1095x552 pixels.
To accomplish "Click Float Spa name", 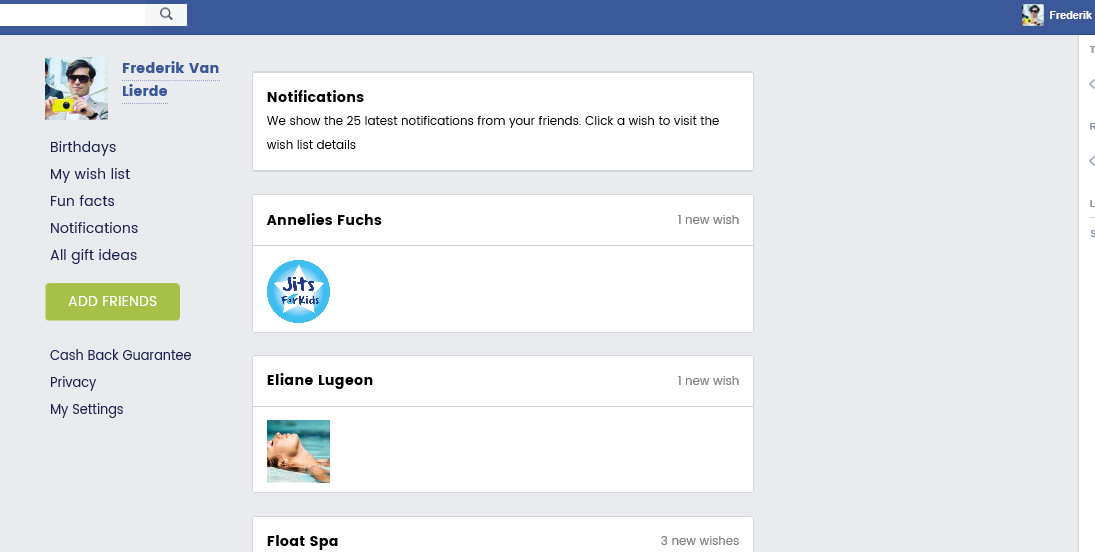I will [x=302, y=541].
